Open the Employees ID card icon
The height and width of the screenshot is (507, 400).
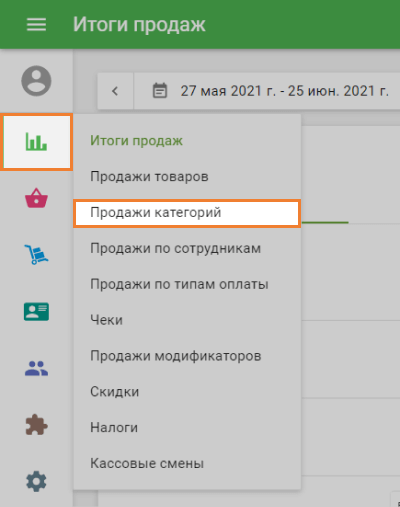pyautogui.click(x=36, y=311)
